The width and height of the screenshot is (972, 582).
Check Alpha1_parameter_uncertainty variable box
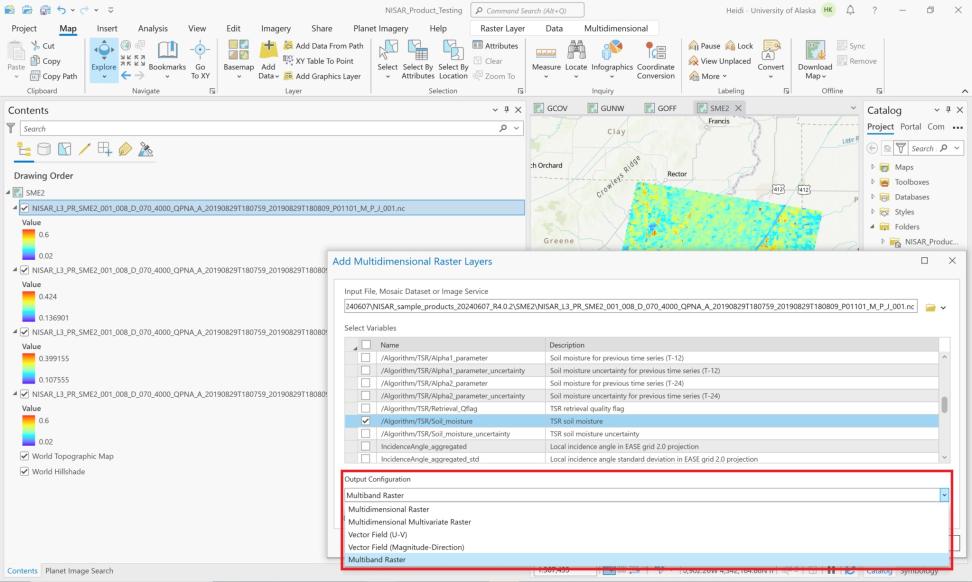click(366, 371)
